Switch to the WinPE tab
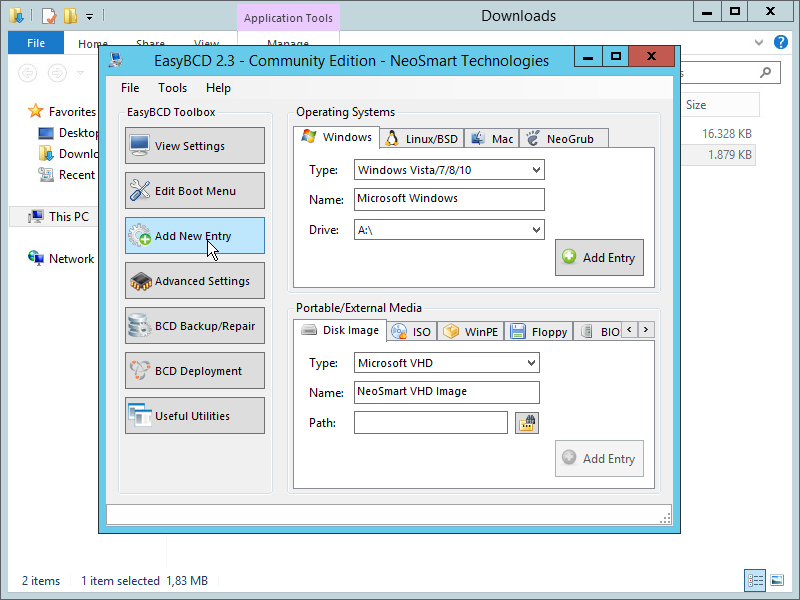The image size is (800, 600). click(471, 332)
